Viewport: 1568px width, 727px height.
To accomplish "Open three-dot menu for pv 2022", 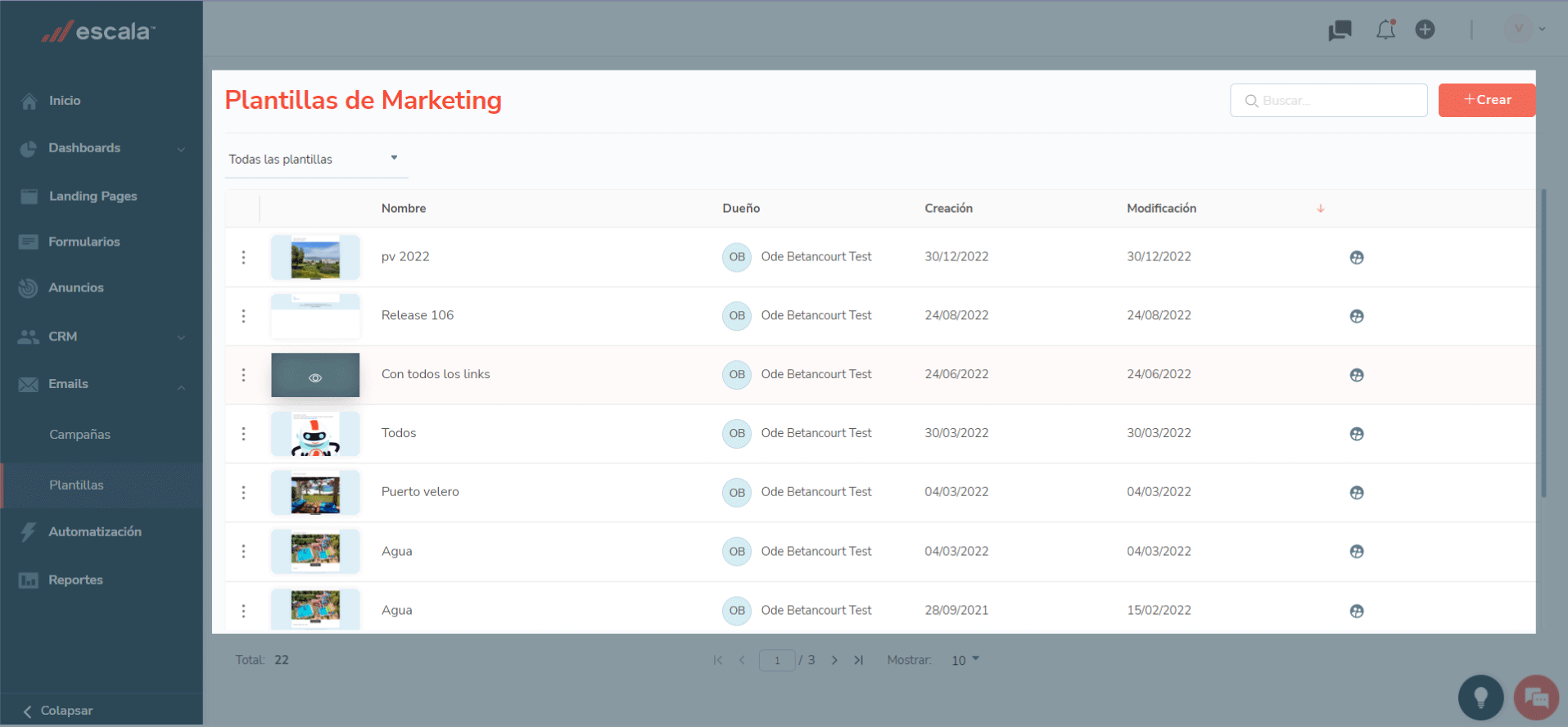I will [x=243, y=257].
